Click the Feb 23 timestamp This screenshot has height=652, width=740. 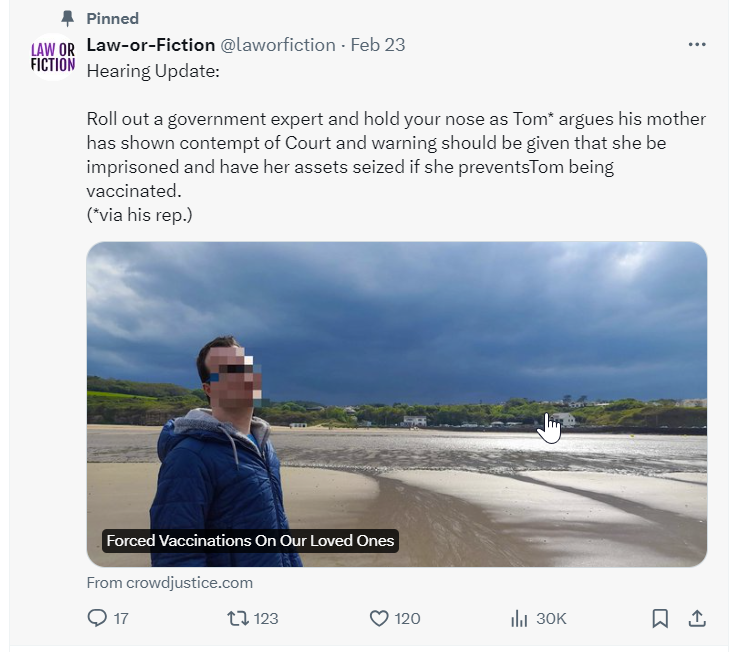pyautogui.click(x=378, y=45)
